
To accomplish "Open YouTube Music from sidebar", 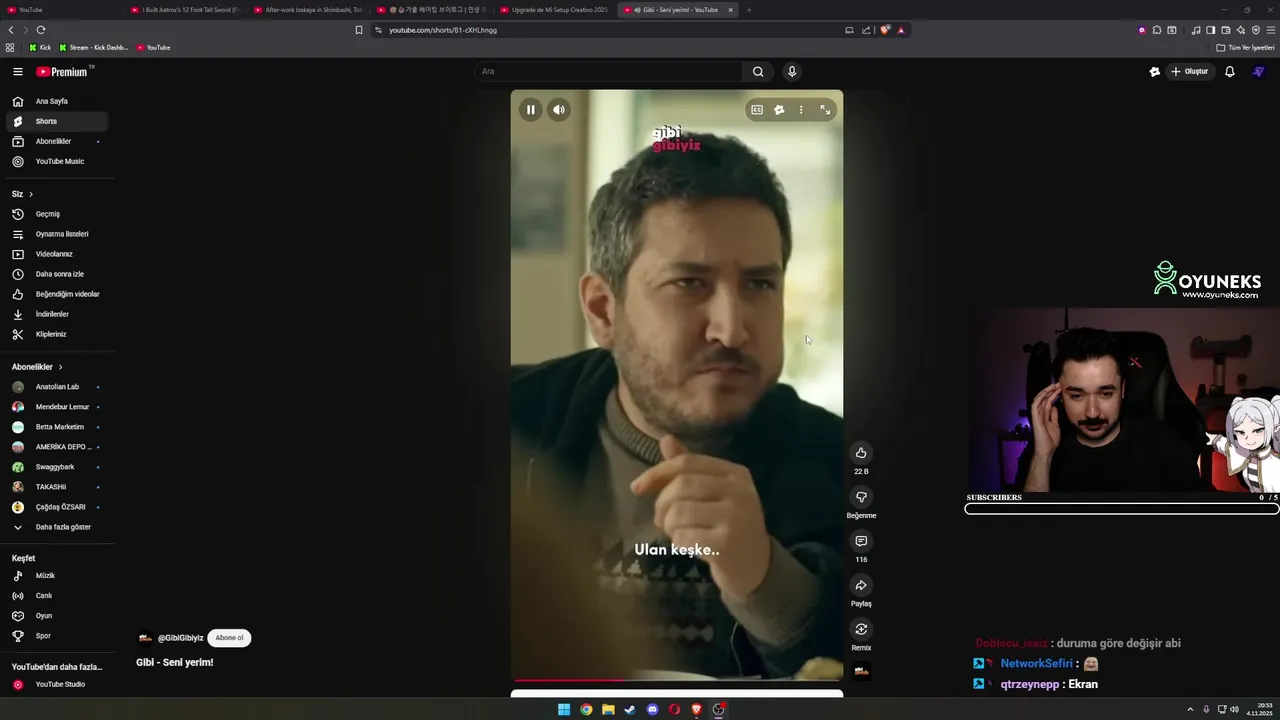I will click(57, 161).
